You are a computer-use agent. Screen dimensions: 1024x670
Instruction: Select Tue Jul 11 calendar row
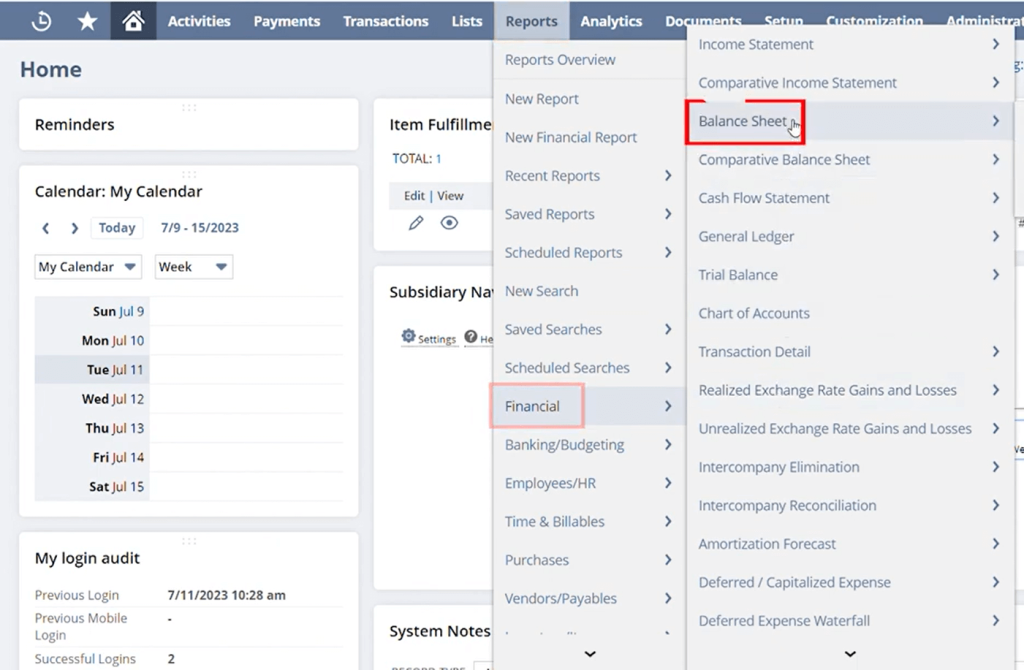(189, 370)
